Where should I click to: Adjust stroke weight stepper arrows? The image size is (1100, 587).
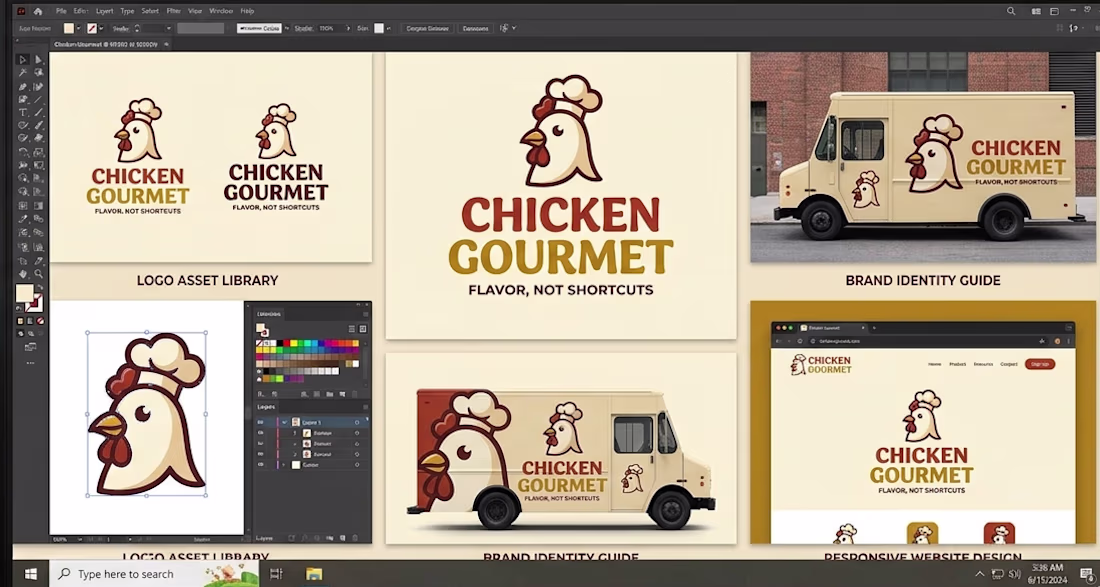click(x=138, y=29)
